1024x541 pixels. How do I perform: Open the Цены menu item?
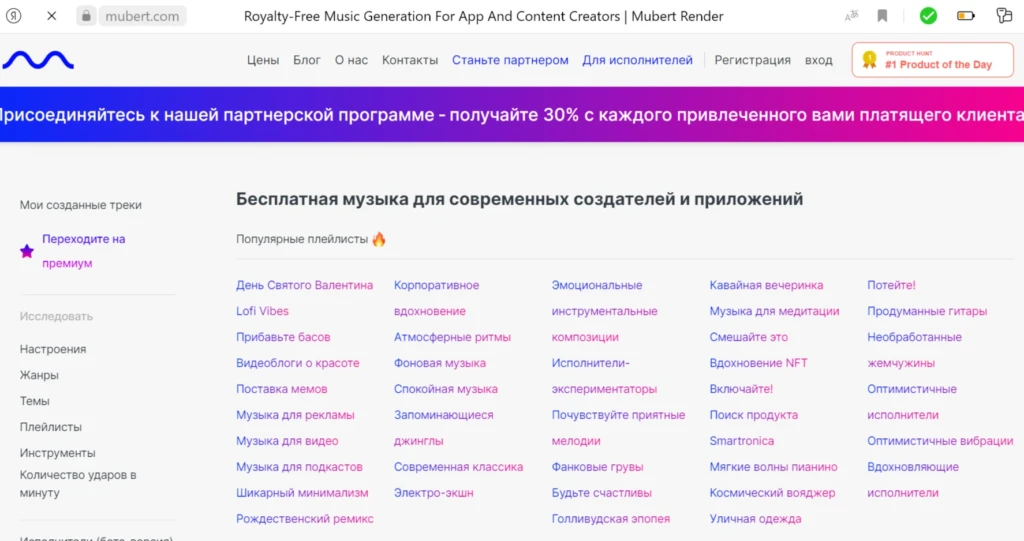(263, 60)
